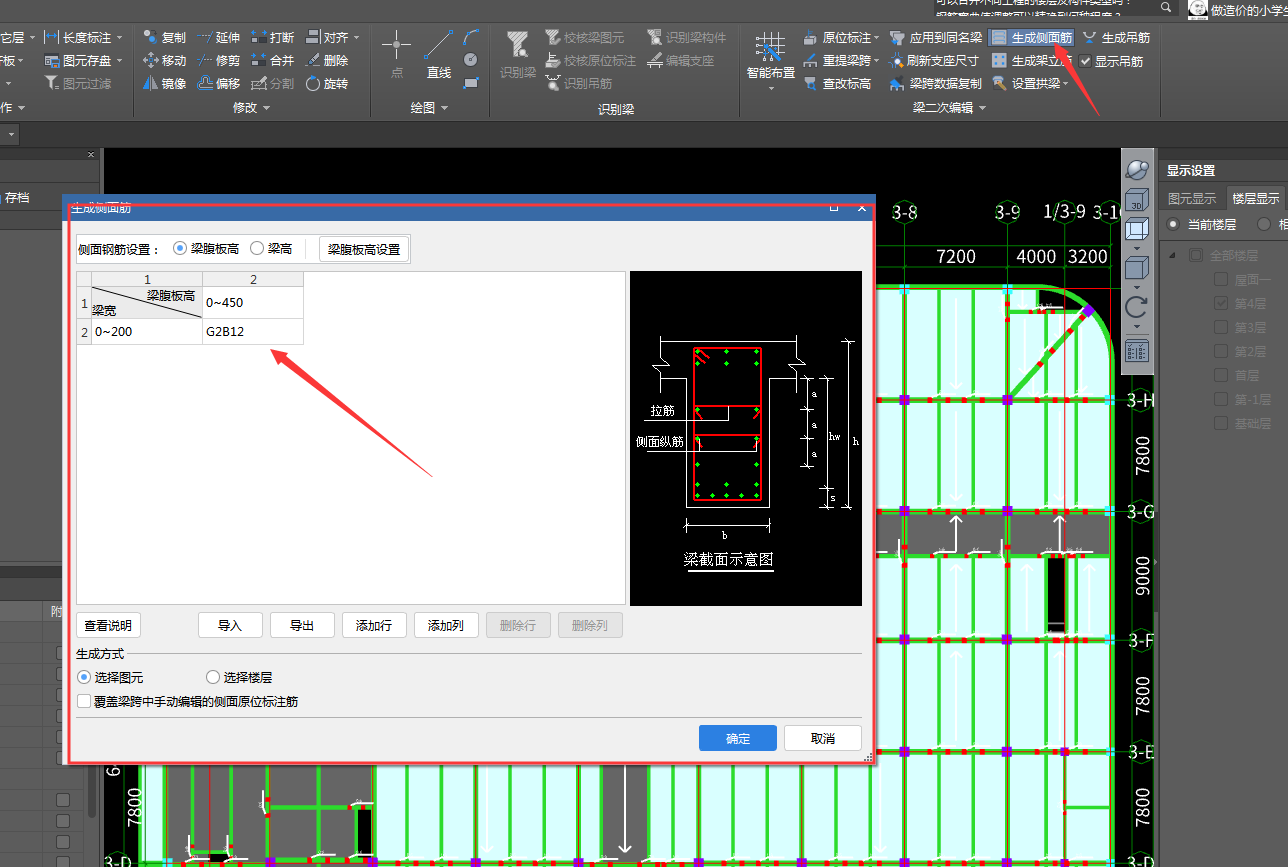1288x867 pixels.
Task: Choose the 直线 (line) drawing tool
Action: point(439,55)
